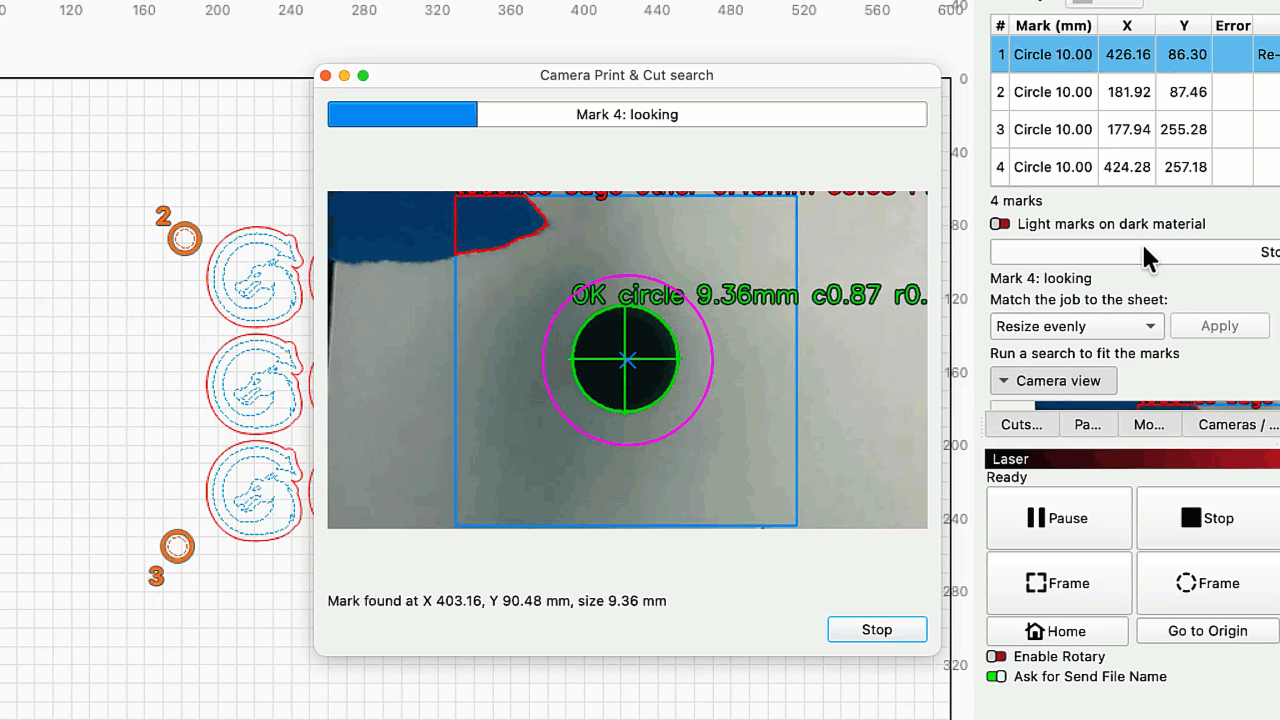Image resolution: width=1280 pixels, height=720 pixels.
Task: Click the top dragon design on canvas
Action: (255, 277)
